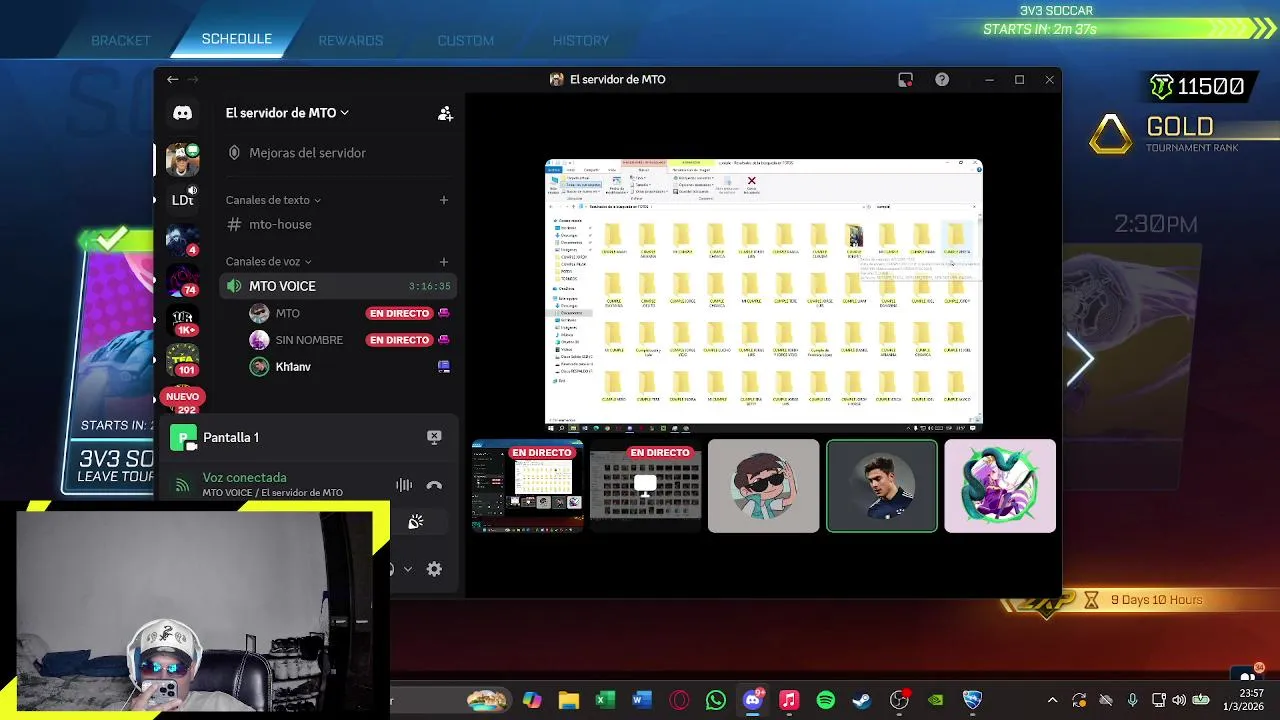Screen dimensions: 1280x720
Task: Open Excel from taskbar
Action: [x=605, y=700]
